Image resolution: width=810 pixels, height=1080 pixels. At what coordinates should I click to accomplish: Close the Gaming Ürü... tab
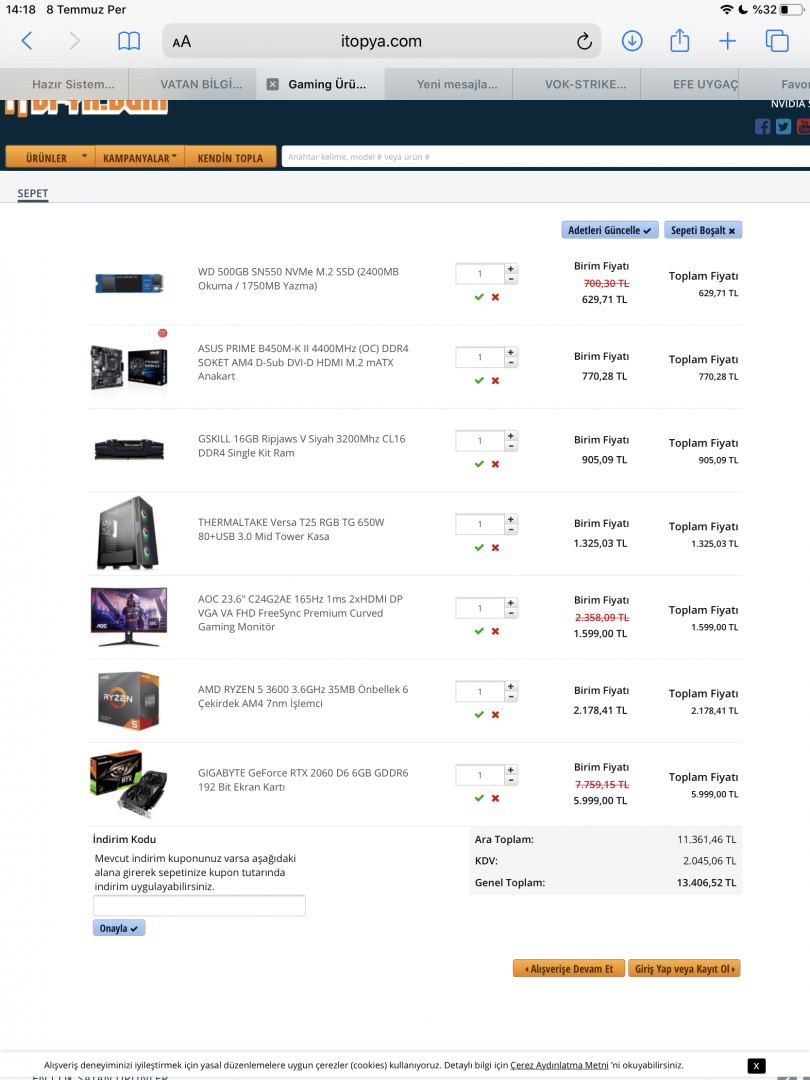coord(273,84)
